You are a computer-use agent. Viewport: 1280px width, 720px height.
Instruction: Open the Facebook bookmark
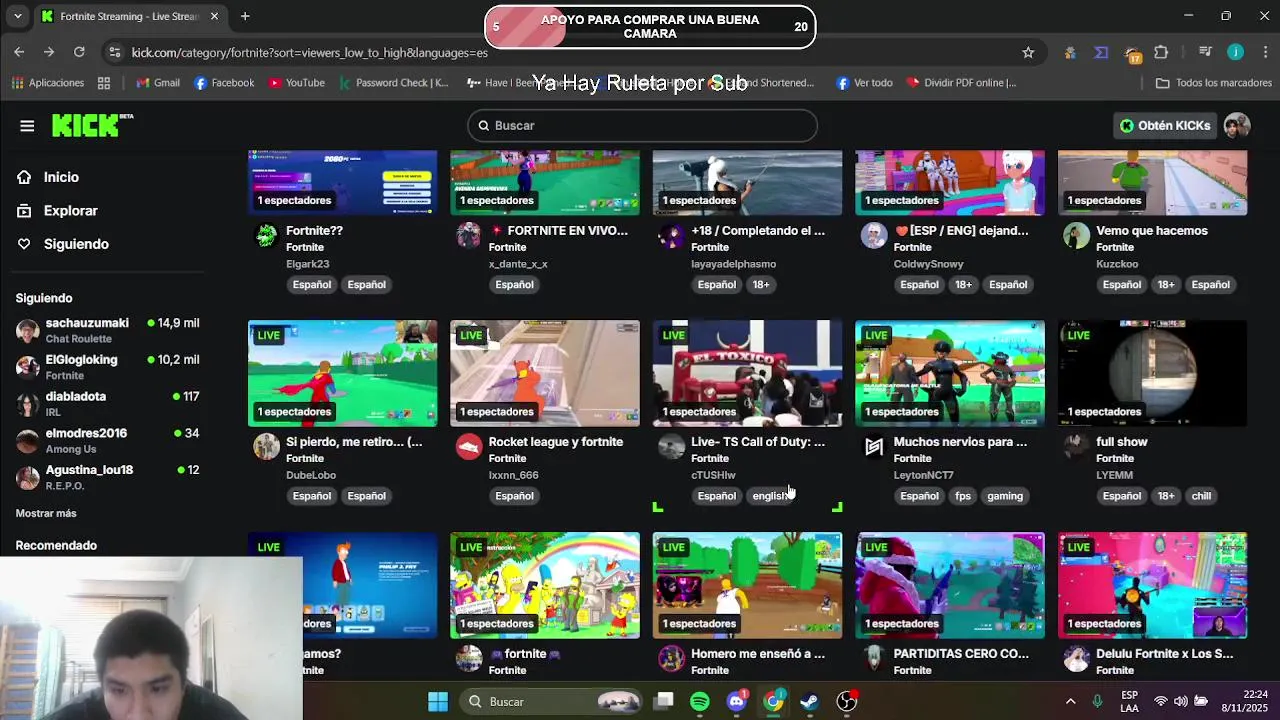[224, 83]
